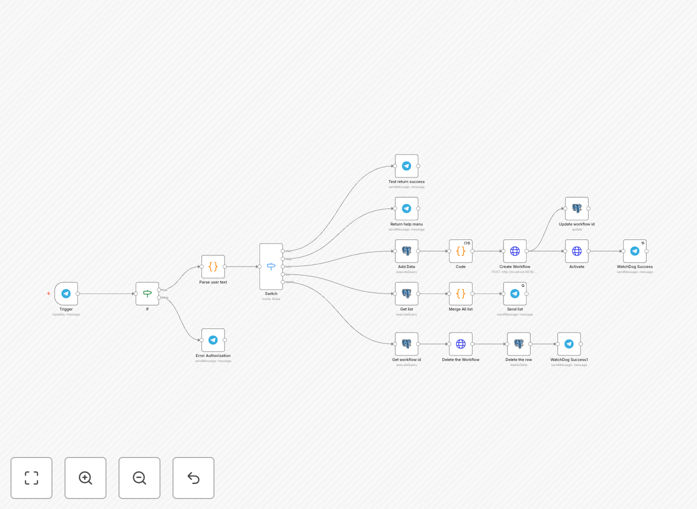Select the Parse user text code node
Screen dimensions: 697x509
click(x=213, y=267)
